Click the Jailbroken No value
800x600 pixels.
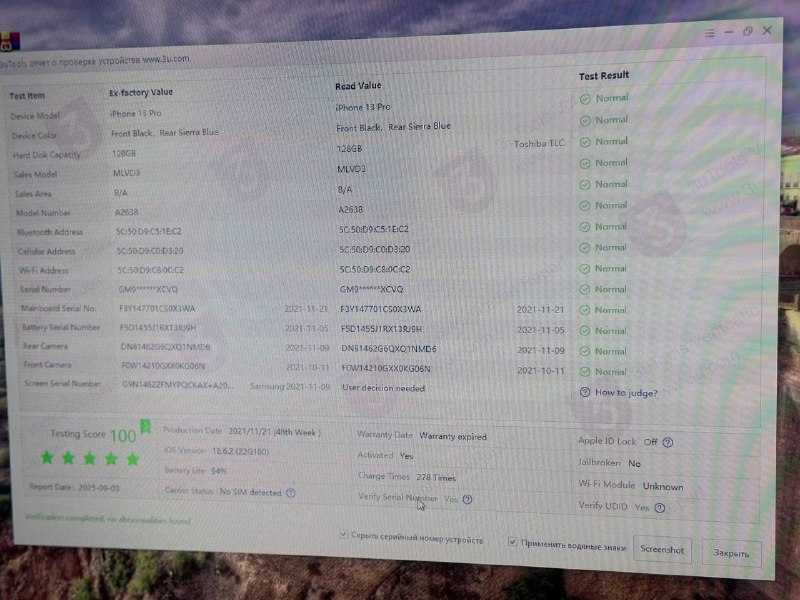coord(634,464)
